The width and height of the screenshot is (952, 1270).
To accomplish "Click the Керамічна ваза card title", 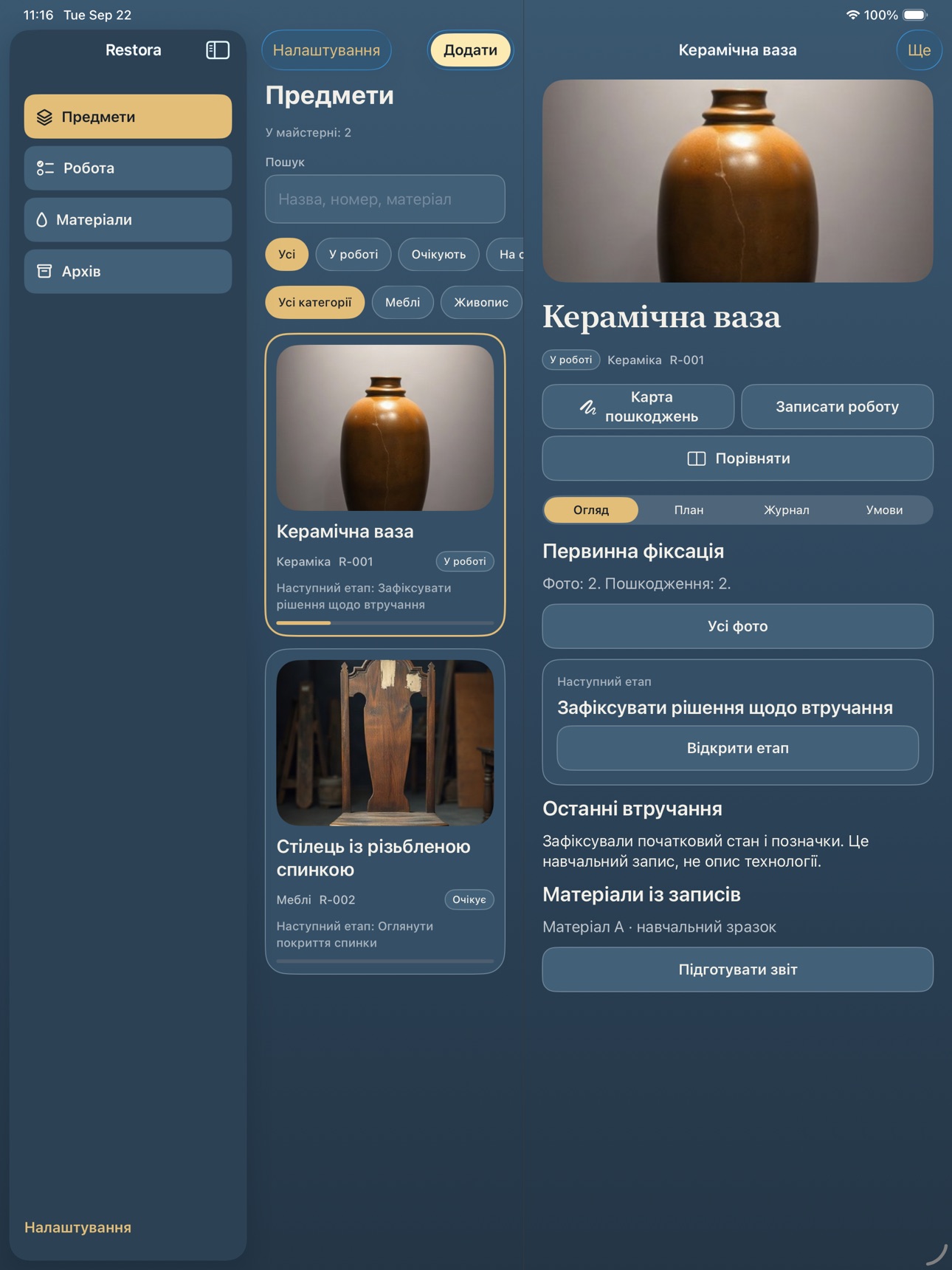I will pos(345,532).
